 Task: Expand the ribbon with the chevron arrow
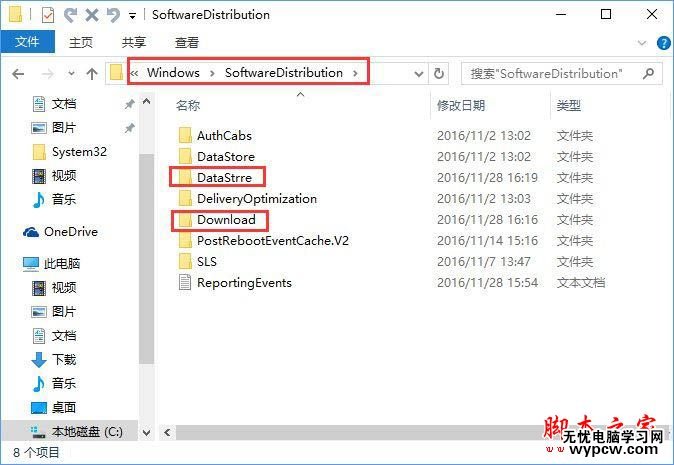pos(642,43)
